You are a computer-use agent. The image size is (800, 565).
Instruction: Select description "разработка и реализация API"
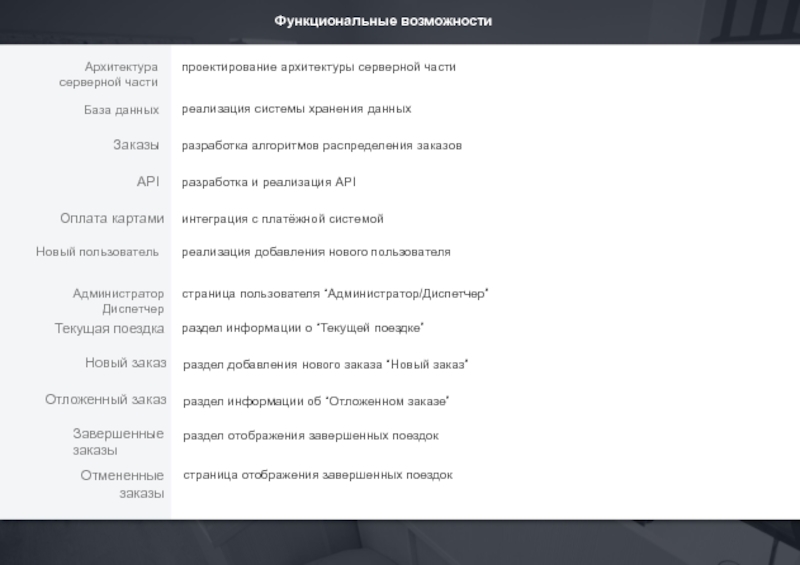[x=268, y=183]
